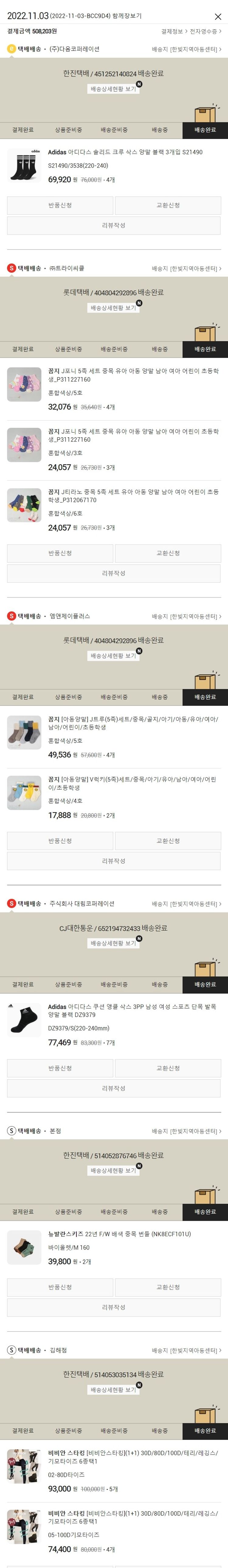Expand 배송지 한빛지역아동센터 for 대림코퍼레이션 order
Image resolution: width=228 pixels, height=1568 pixels.
point(187,904)
